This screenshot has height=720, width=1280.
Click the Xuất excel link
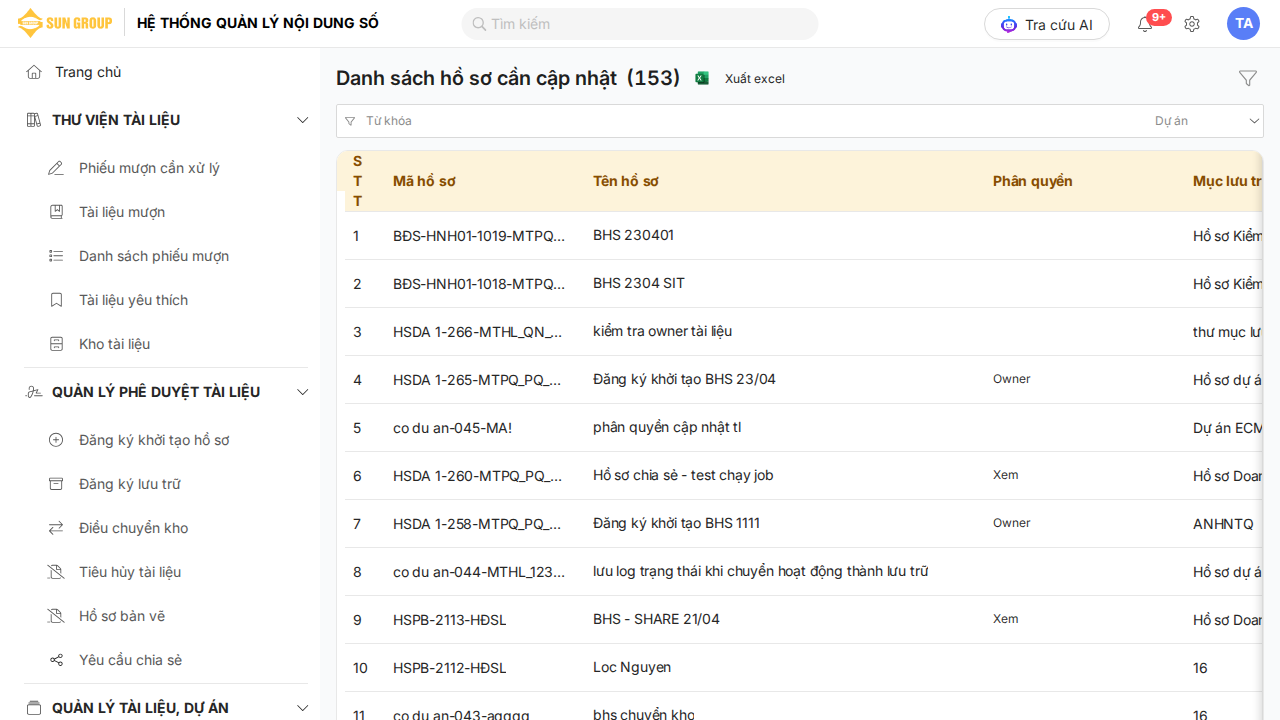pos(754,78)
